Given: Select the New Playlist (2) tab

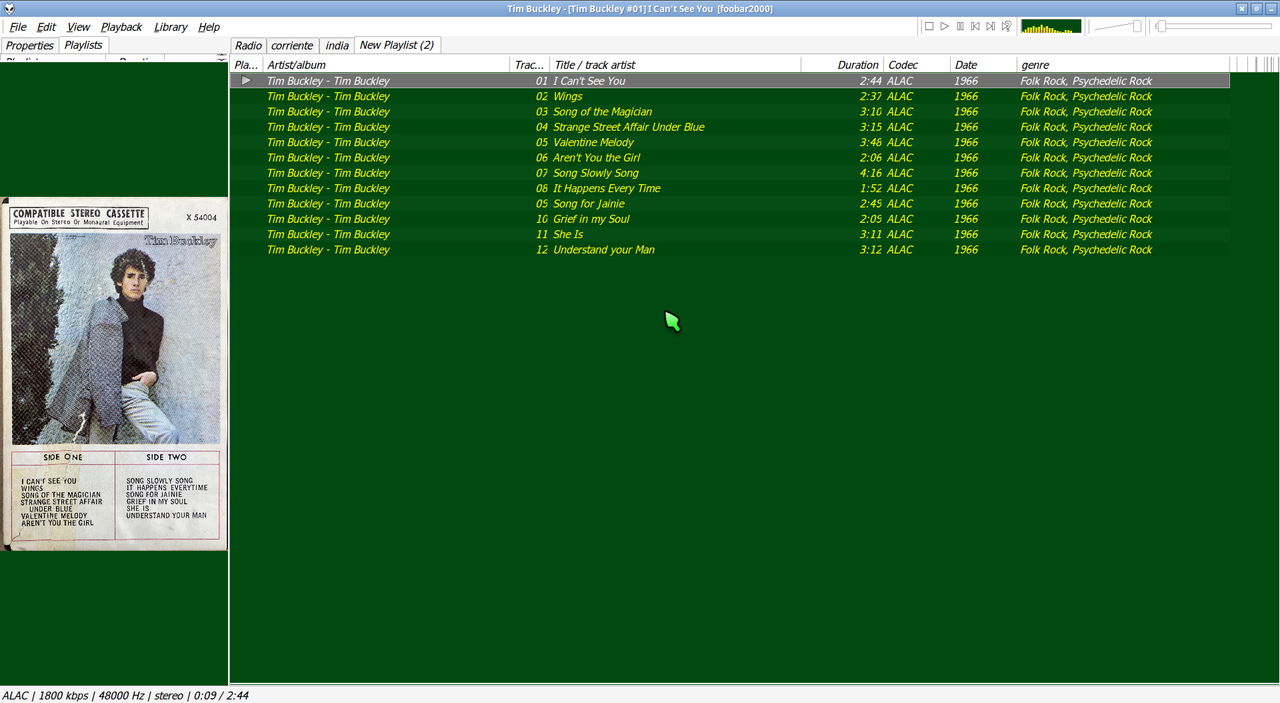Looking at the screenshot, I should [397, 45].
